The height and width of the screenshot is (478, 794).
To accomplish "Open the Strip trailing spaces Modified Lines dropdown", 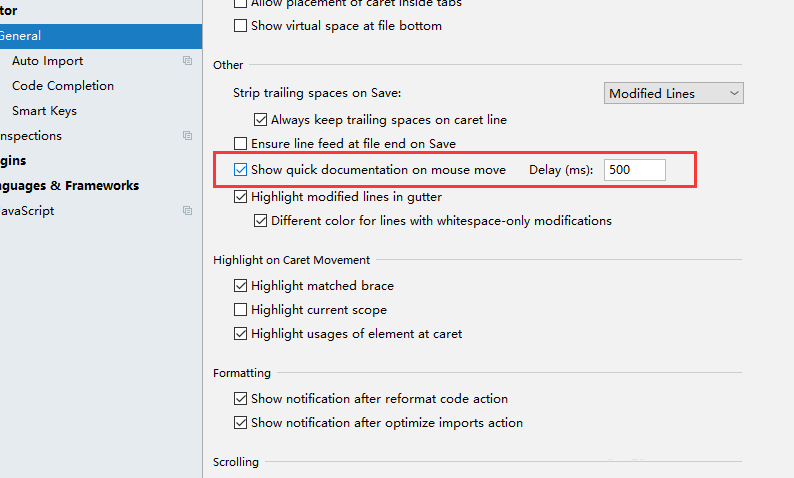I will 674,93.
